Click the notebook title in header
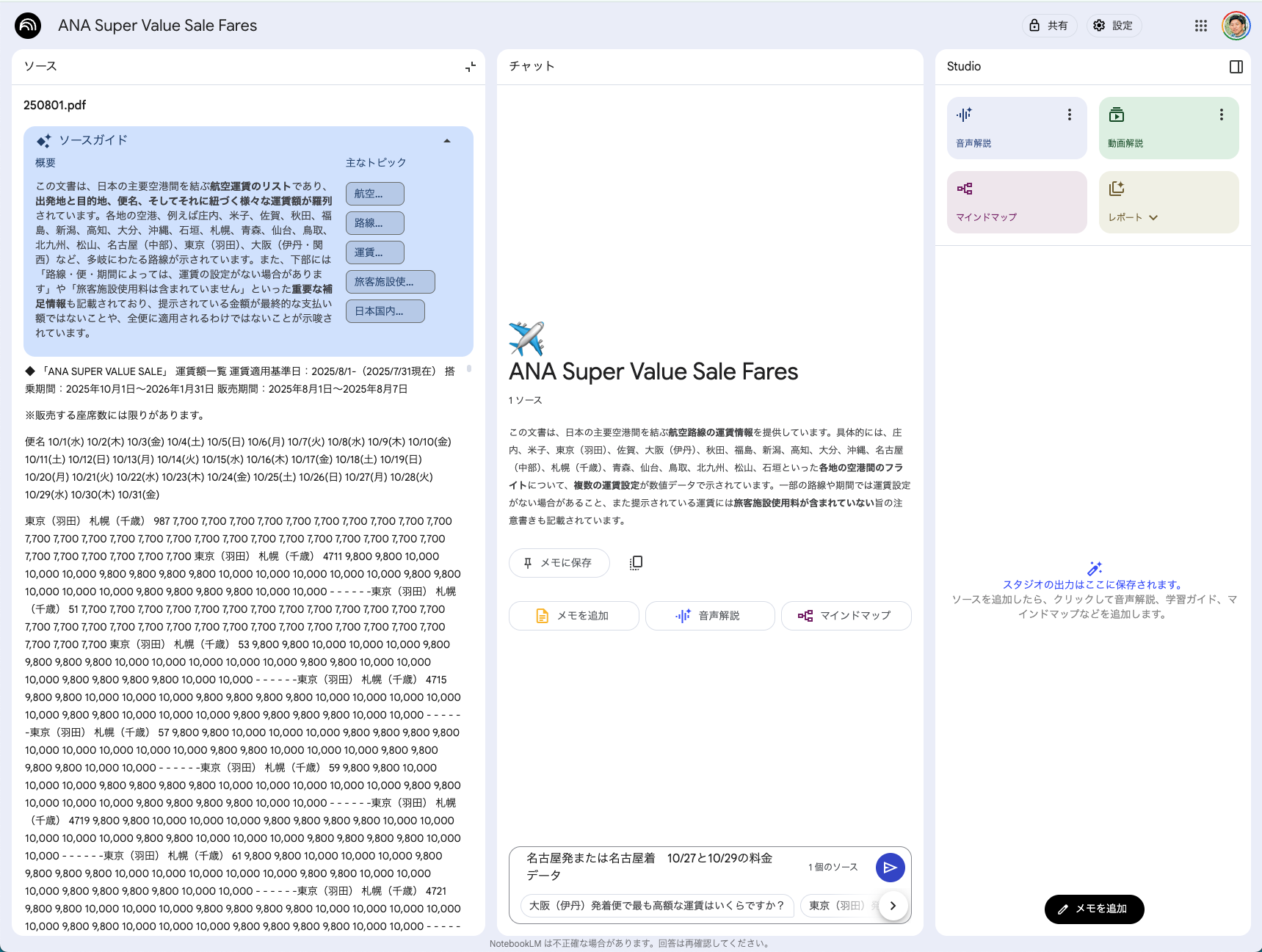The image size is (1262, 952). click(158, 26)
